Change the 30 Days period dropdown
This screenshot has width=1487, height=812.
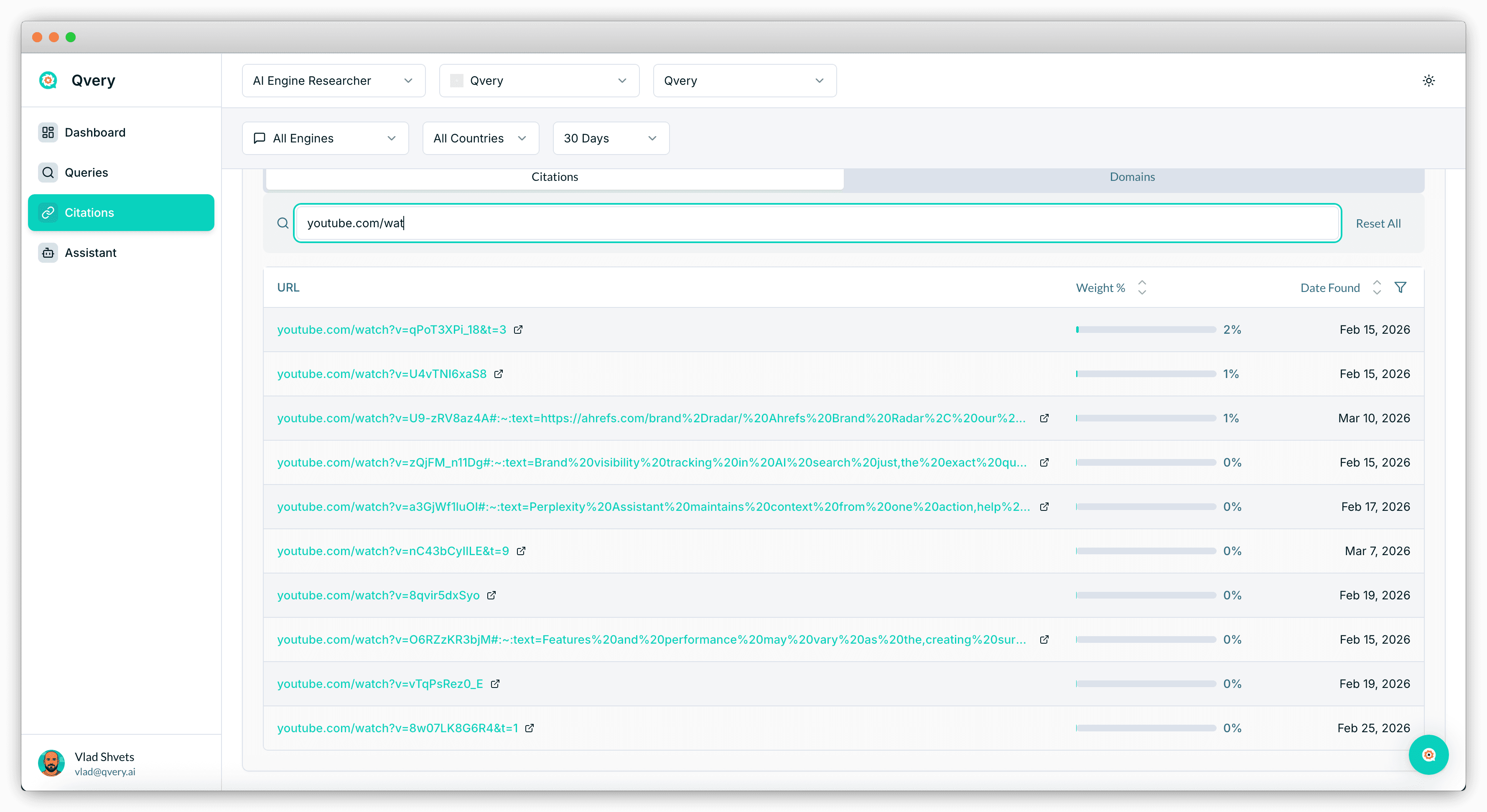click(x=610, y=139)
